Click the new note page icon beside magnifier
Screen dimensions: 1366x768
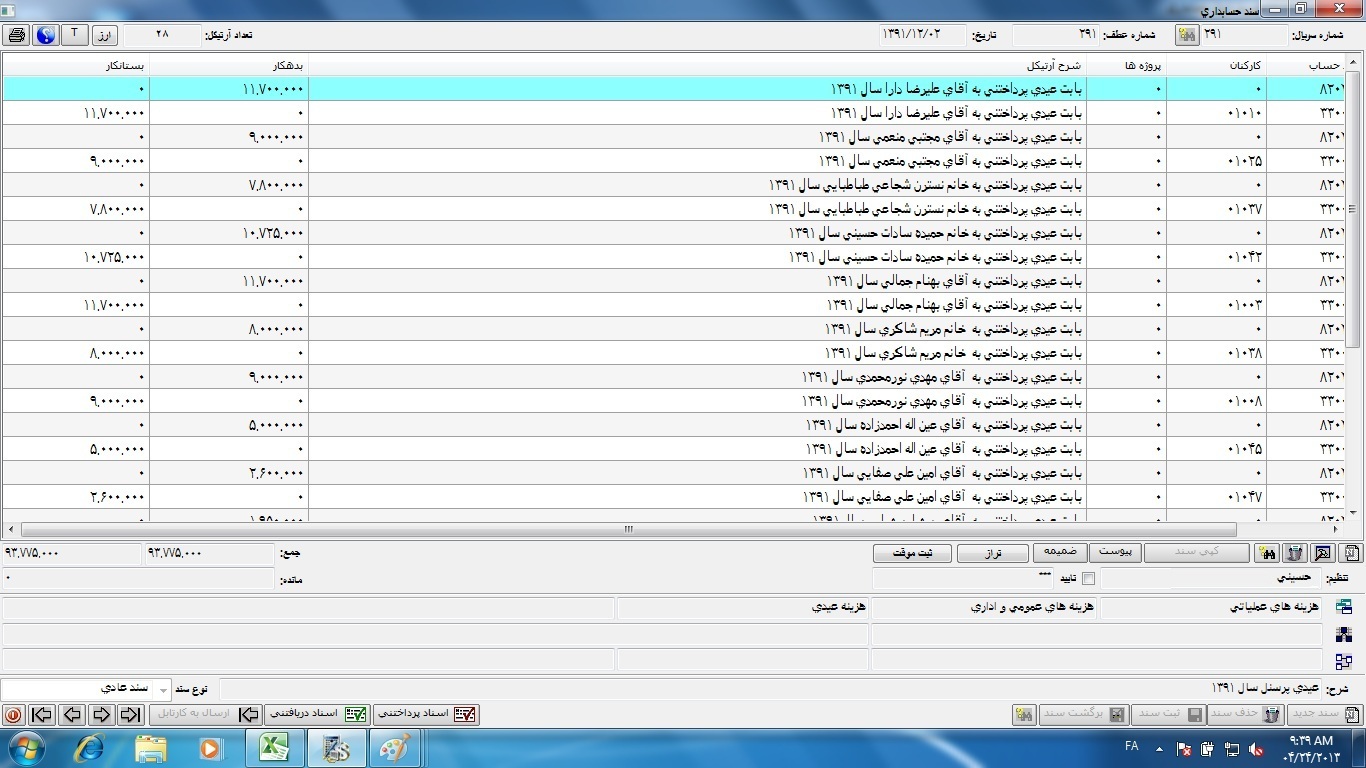coord(1350,552)
